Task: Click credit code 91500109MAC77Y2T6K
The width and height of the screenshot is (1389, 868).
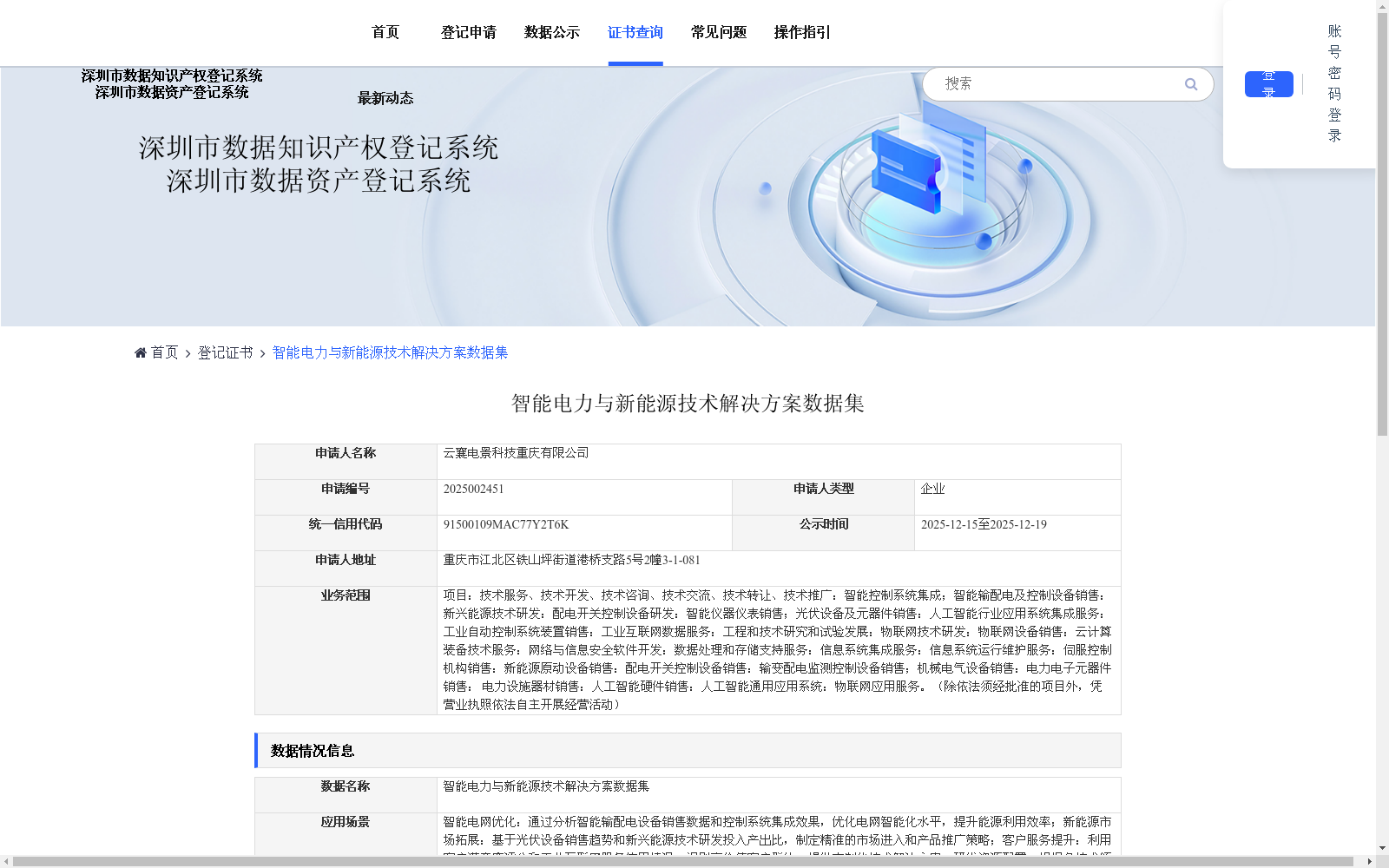Action: click(506, 524)
